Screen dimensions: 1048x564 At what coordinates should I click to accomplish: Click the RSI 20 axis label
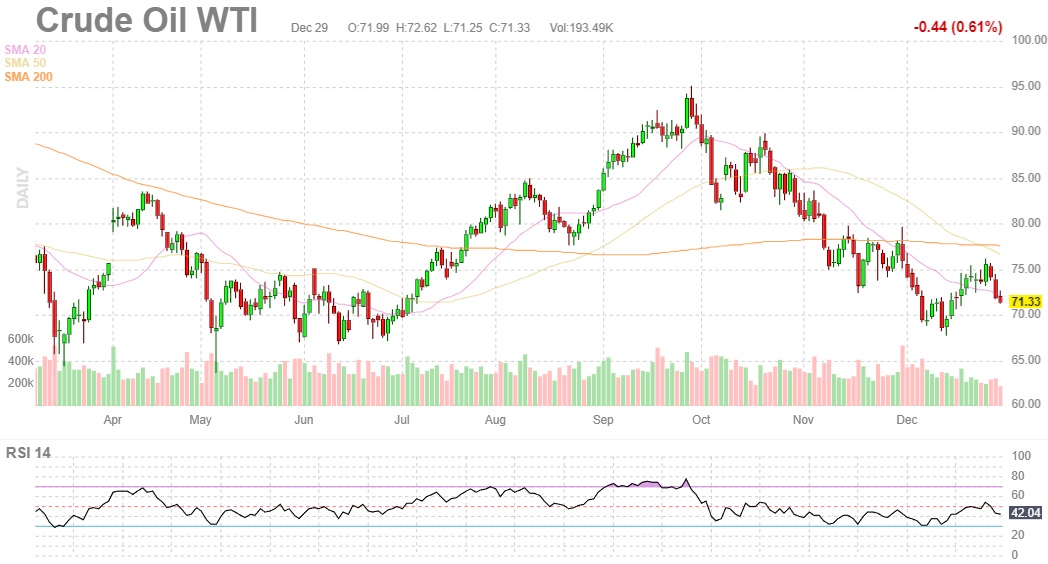point(1018,535)
